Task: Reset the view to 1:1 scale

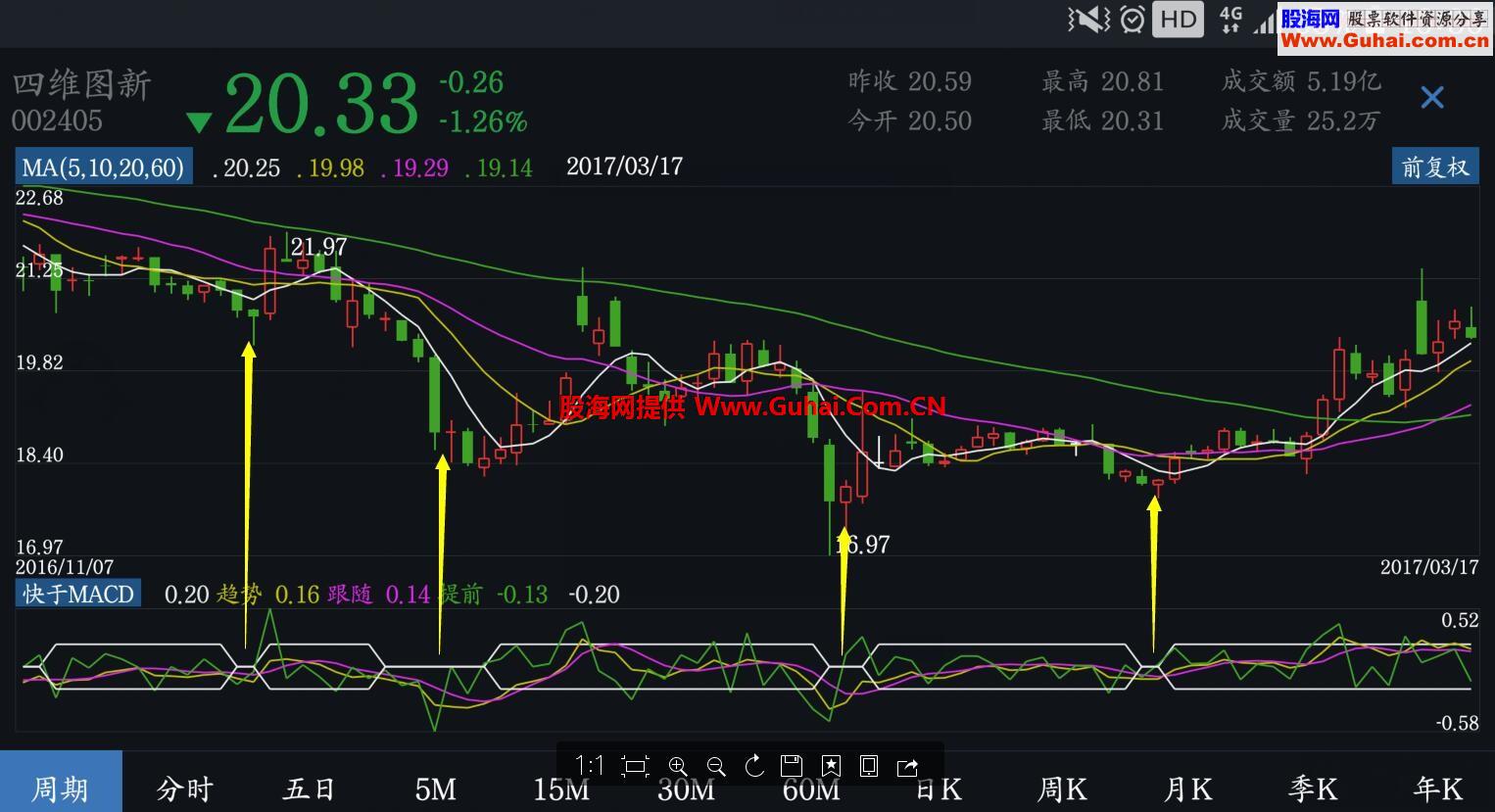Action: 589,766
